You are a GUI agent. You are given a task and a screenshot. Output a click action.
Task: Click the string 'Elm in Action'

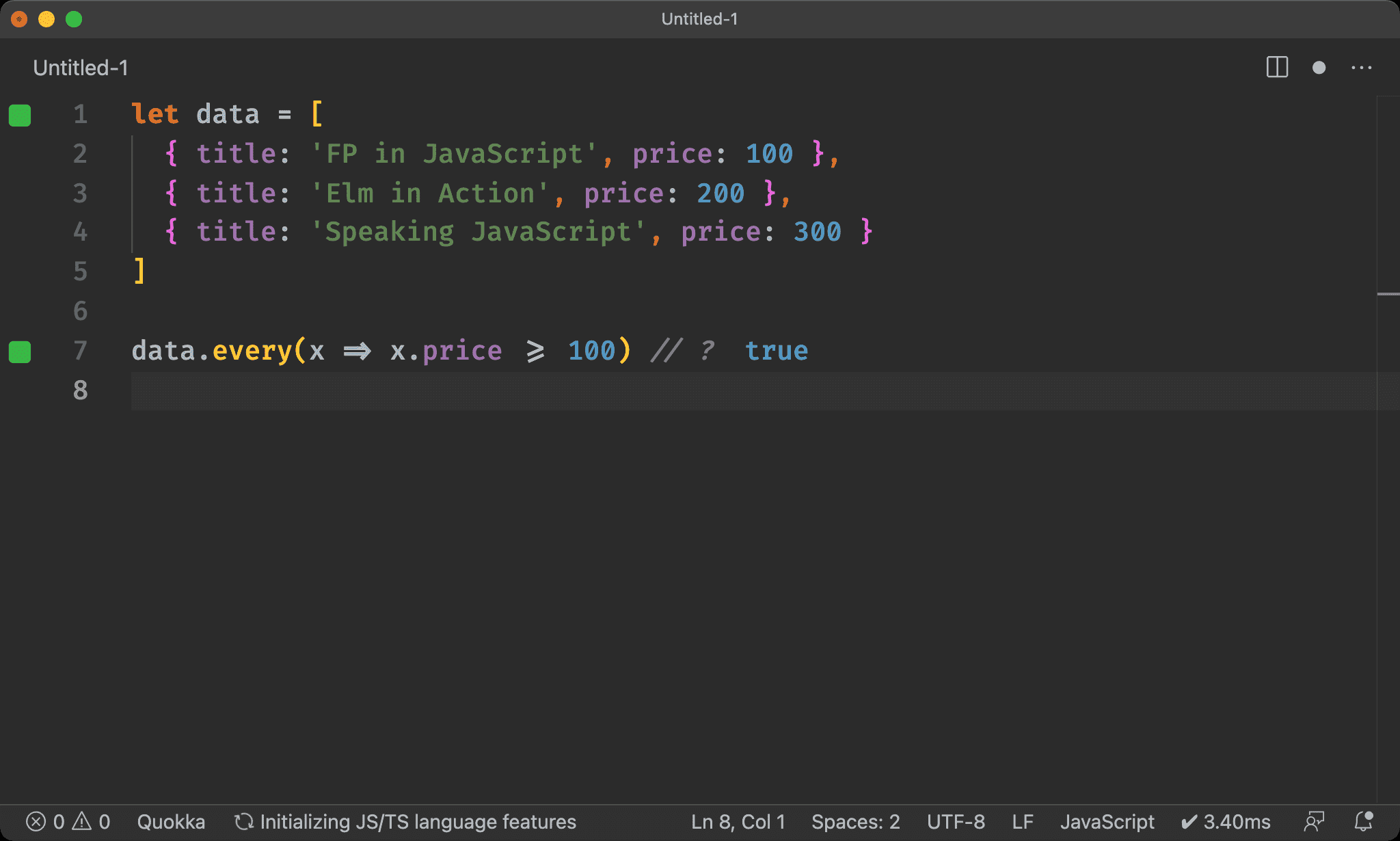(430, 193)
